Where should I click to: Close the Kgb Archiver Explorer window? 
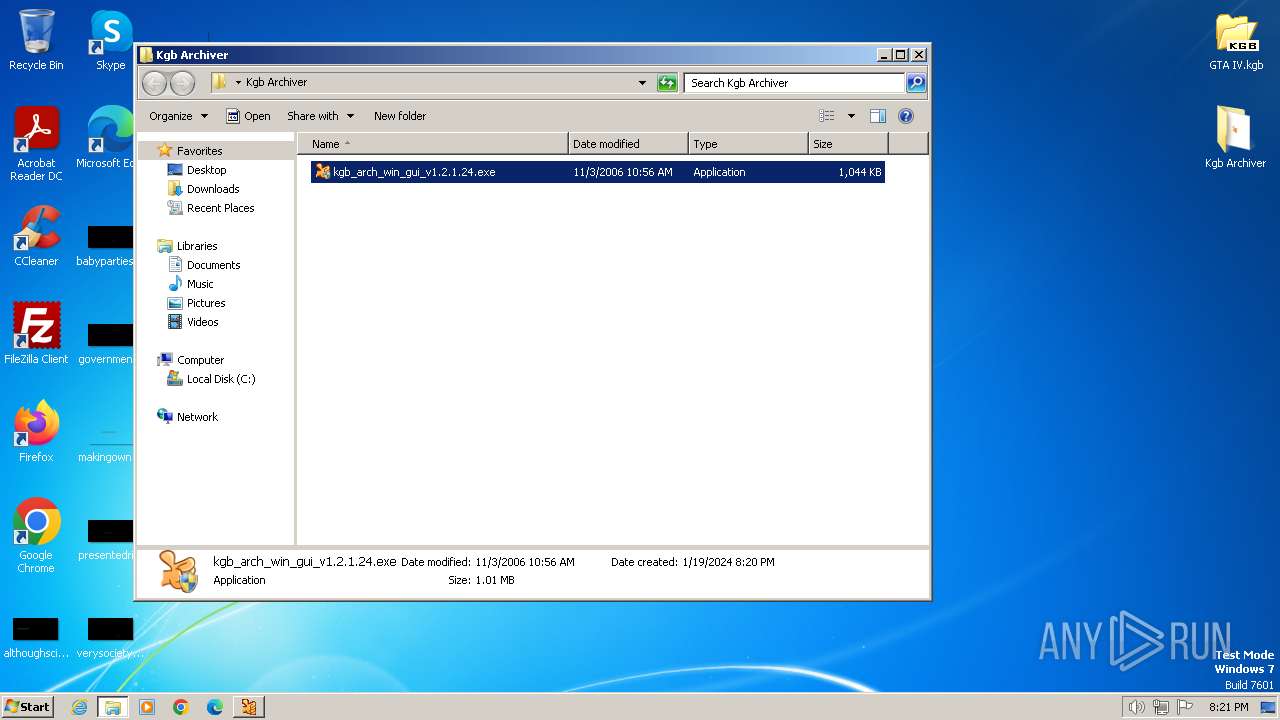click(x=919, y=55)
